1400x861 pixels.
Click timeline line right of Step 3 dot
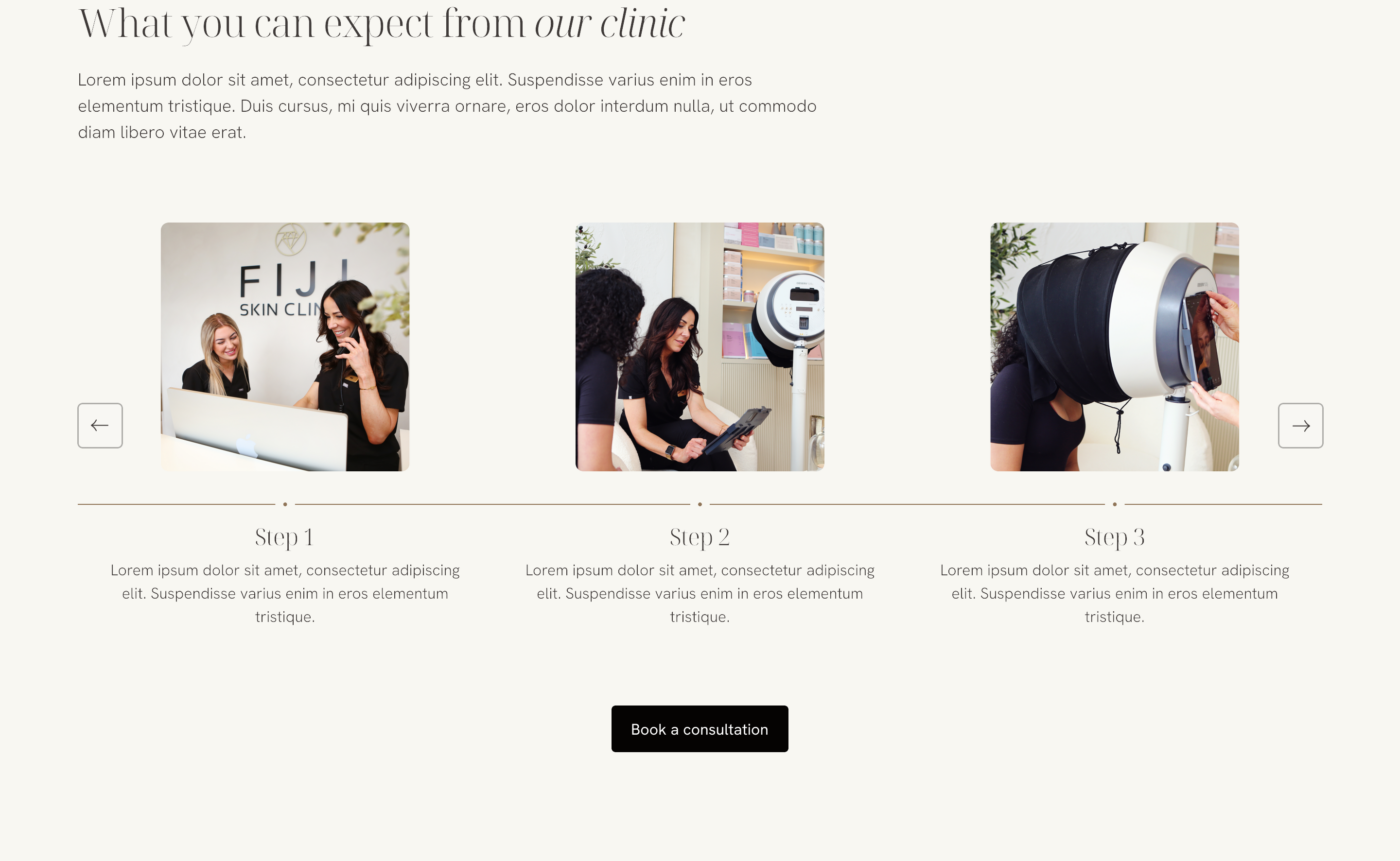tap(1223, 504)
